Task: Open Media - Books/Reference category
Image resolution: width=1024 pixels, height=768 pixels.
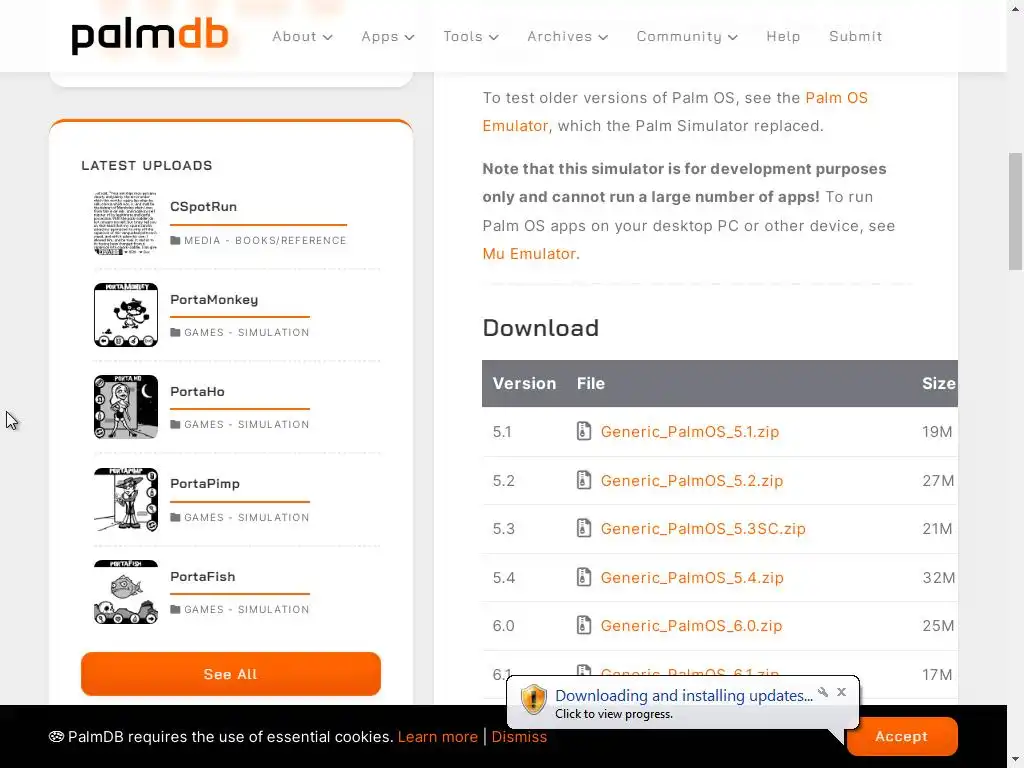Action: click(x=265, y=240)
